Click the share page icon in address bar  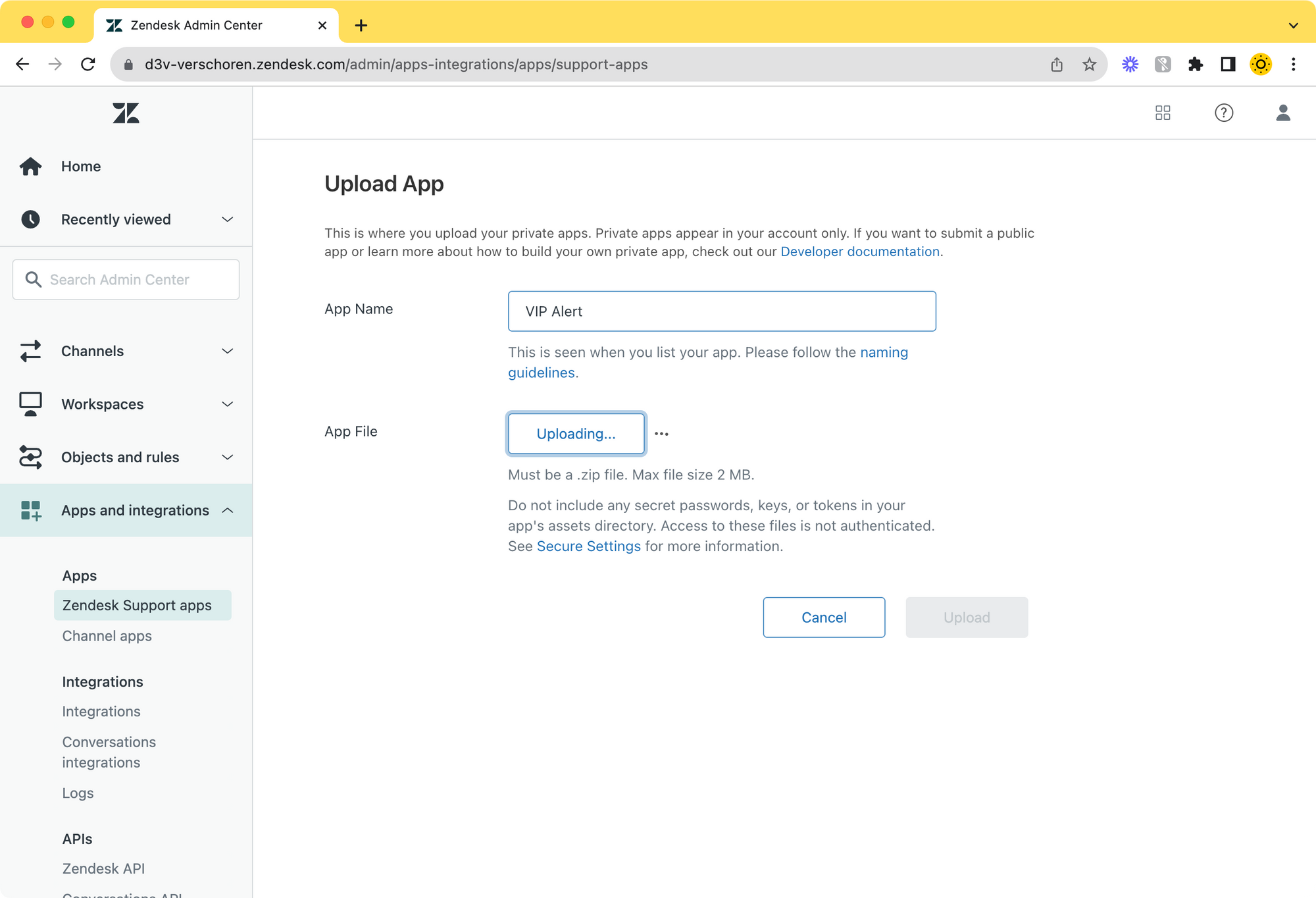pyautogui.click(x=1057, y=65)
